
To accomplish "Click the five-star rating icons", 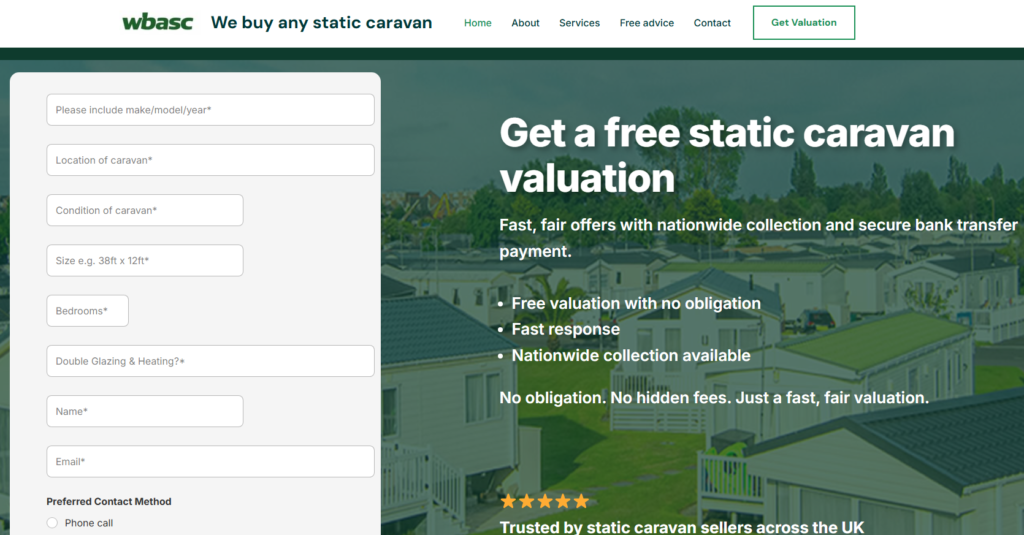I will click(544, 501).
